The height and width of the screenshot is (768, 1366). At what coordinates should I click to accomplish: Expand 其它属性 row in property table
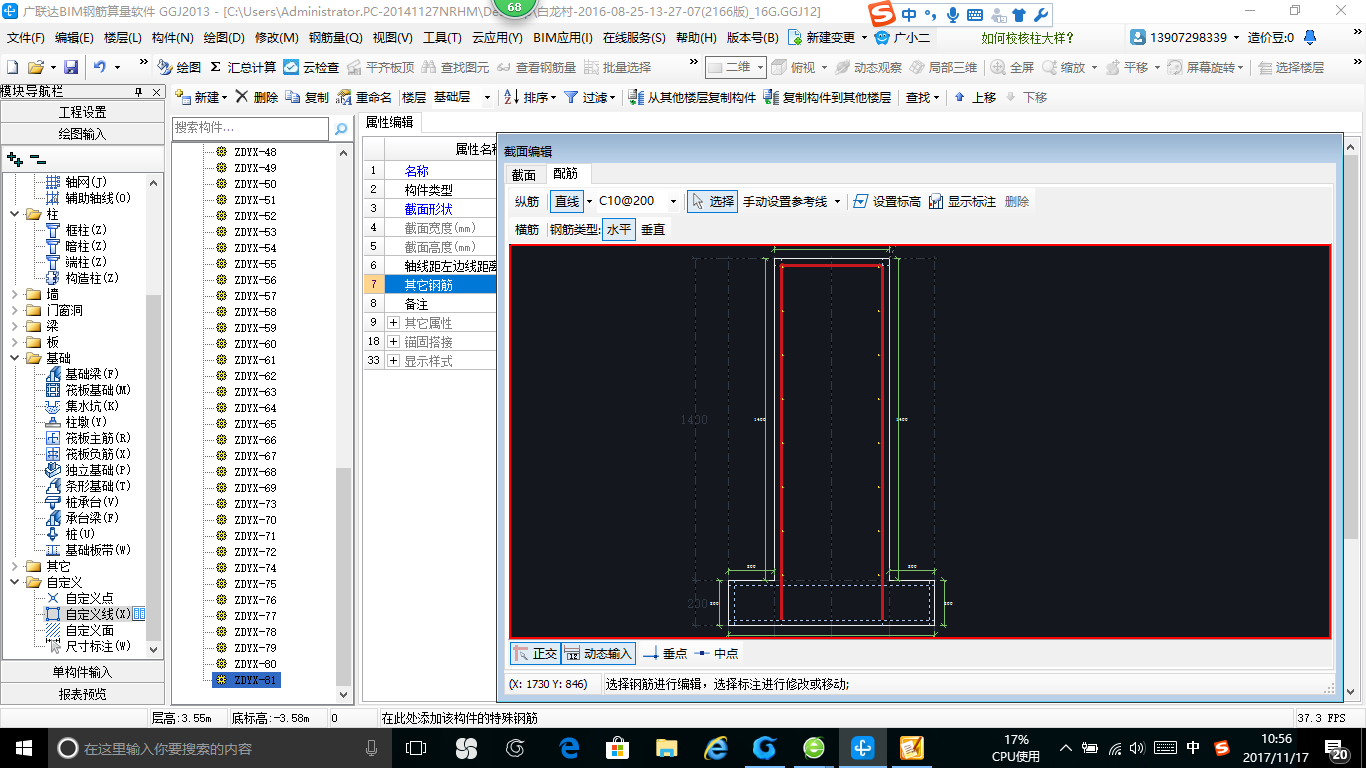[x=393, y=323]
